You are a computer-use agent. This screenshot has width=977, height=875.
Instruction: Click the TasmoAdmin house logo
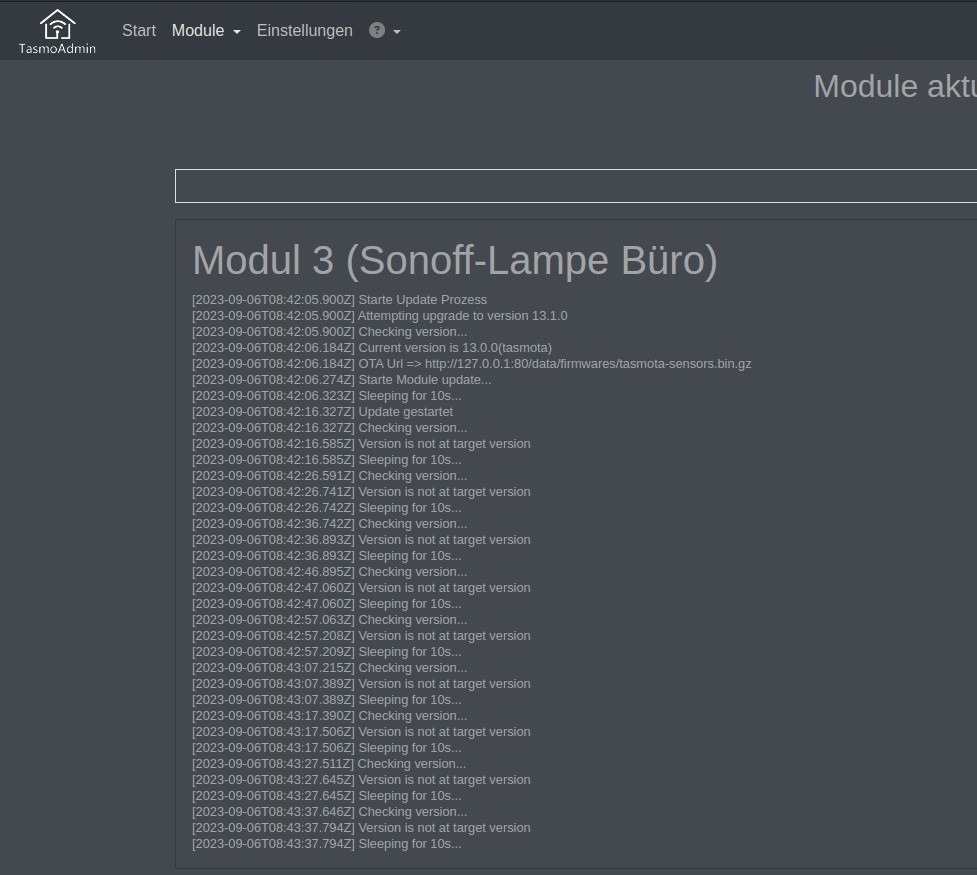tap(57, 31)
